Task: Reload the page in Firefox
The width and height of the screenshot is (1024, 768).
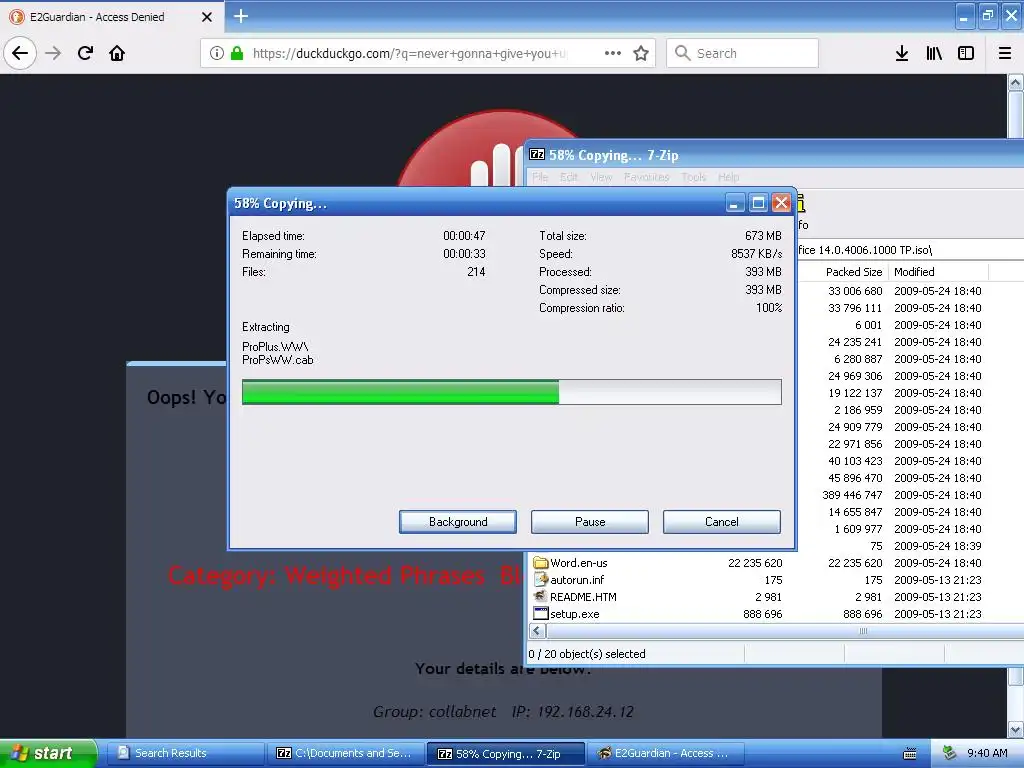Action: (x=85, y=53)
